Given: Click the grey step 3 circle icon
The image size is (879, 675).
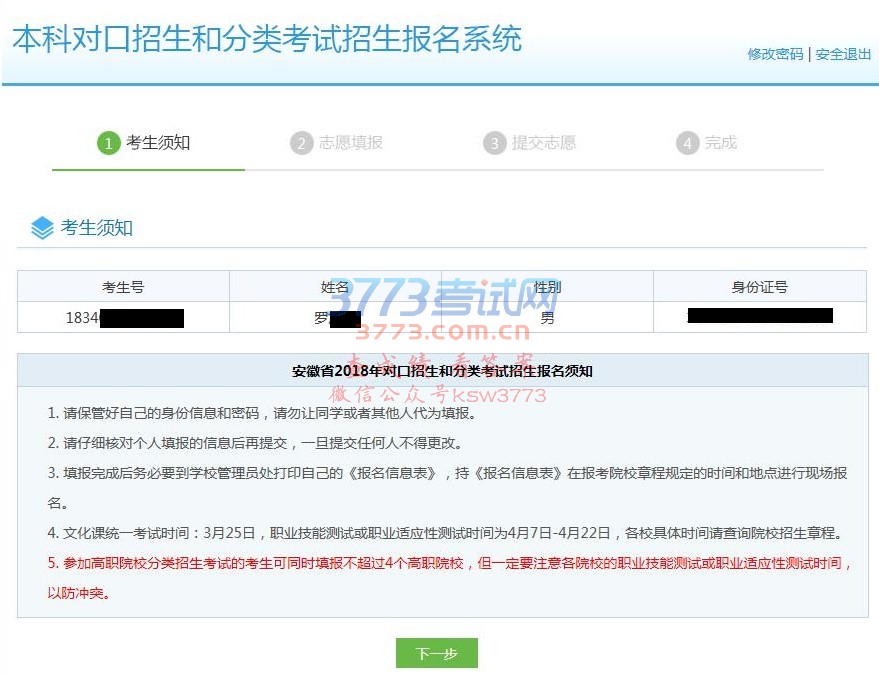Looking at the screenshot, I should click(x=494, y=143).
